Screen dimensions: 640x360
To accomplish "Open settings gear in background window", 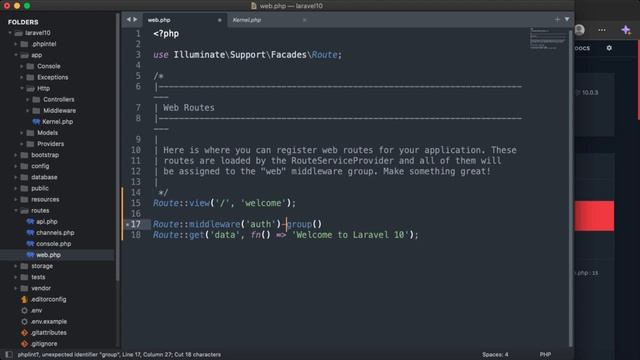I will pos(609,48).
